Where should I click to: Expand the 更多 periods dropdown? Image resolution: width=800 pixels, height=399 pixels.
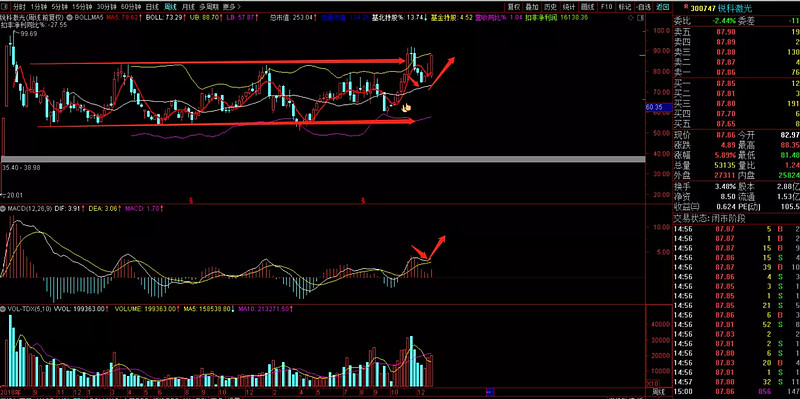[x=232, y=7]
